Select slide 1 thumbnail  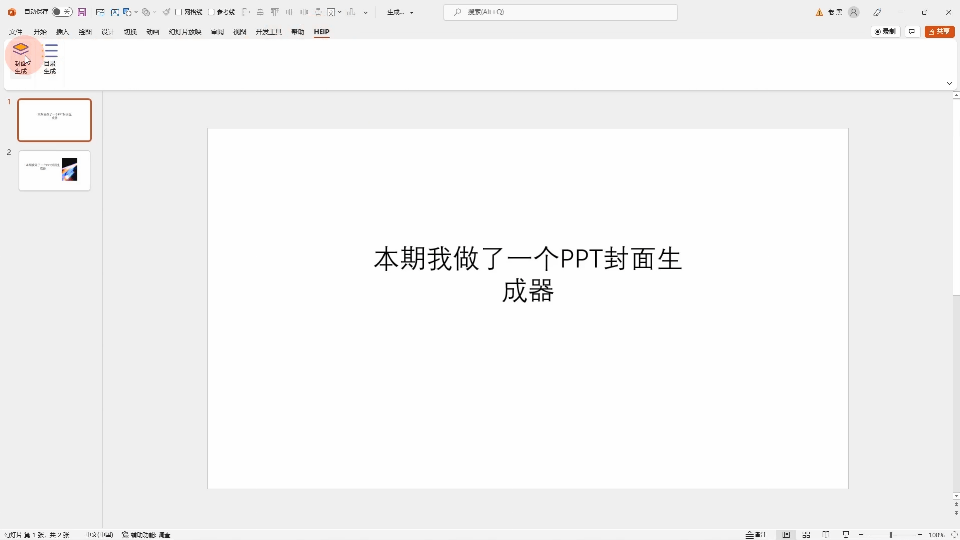[x=54, y=120]
